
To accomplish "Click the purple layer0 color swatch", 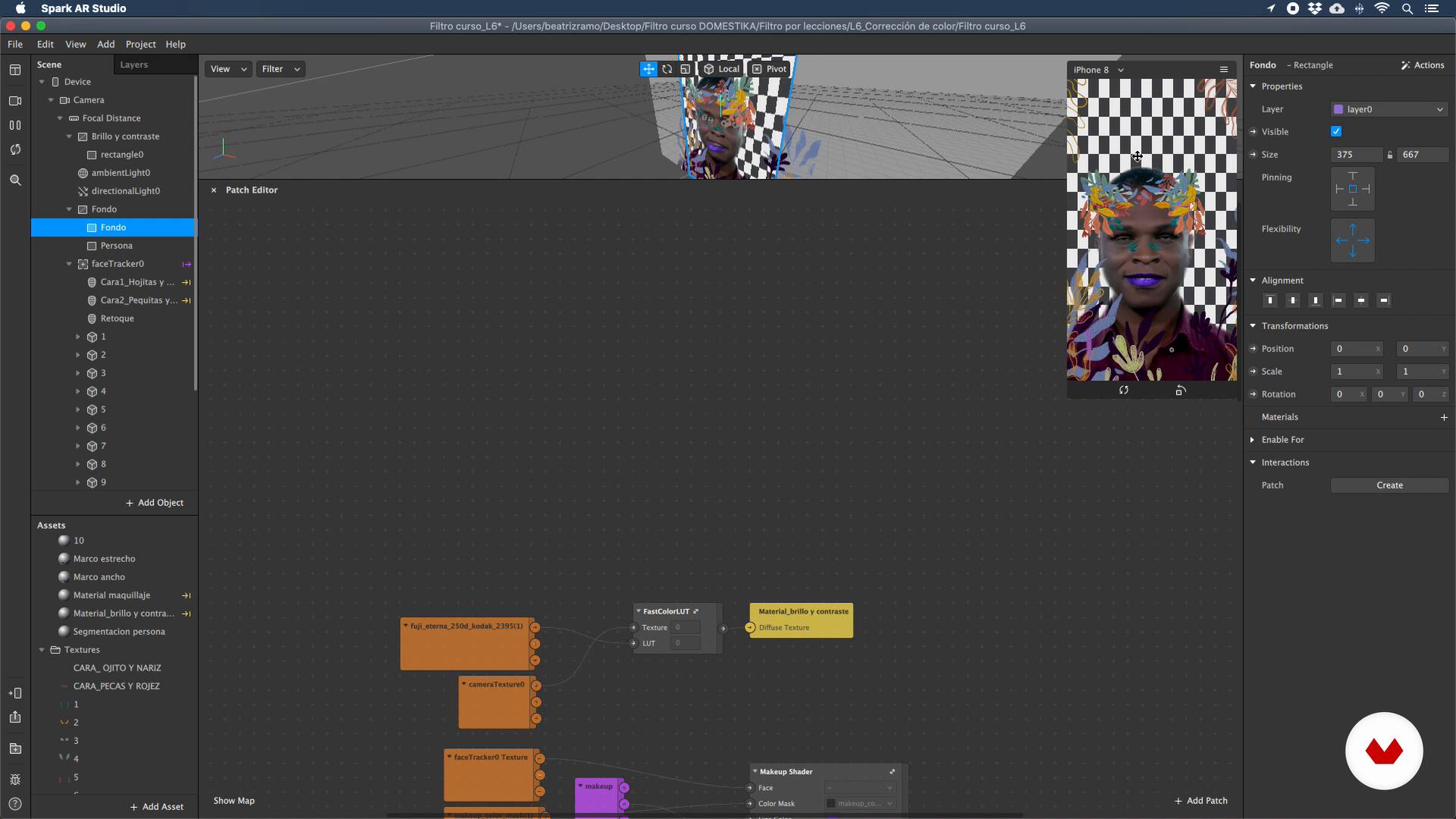I will pos(1338,109).
